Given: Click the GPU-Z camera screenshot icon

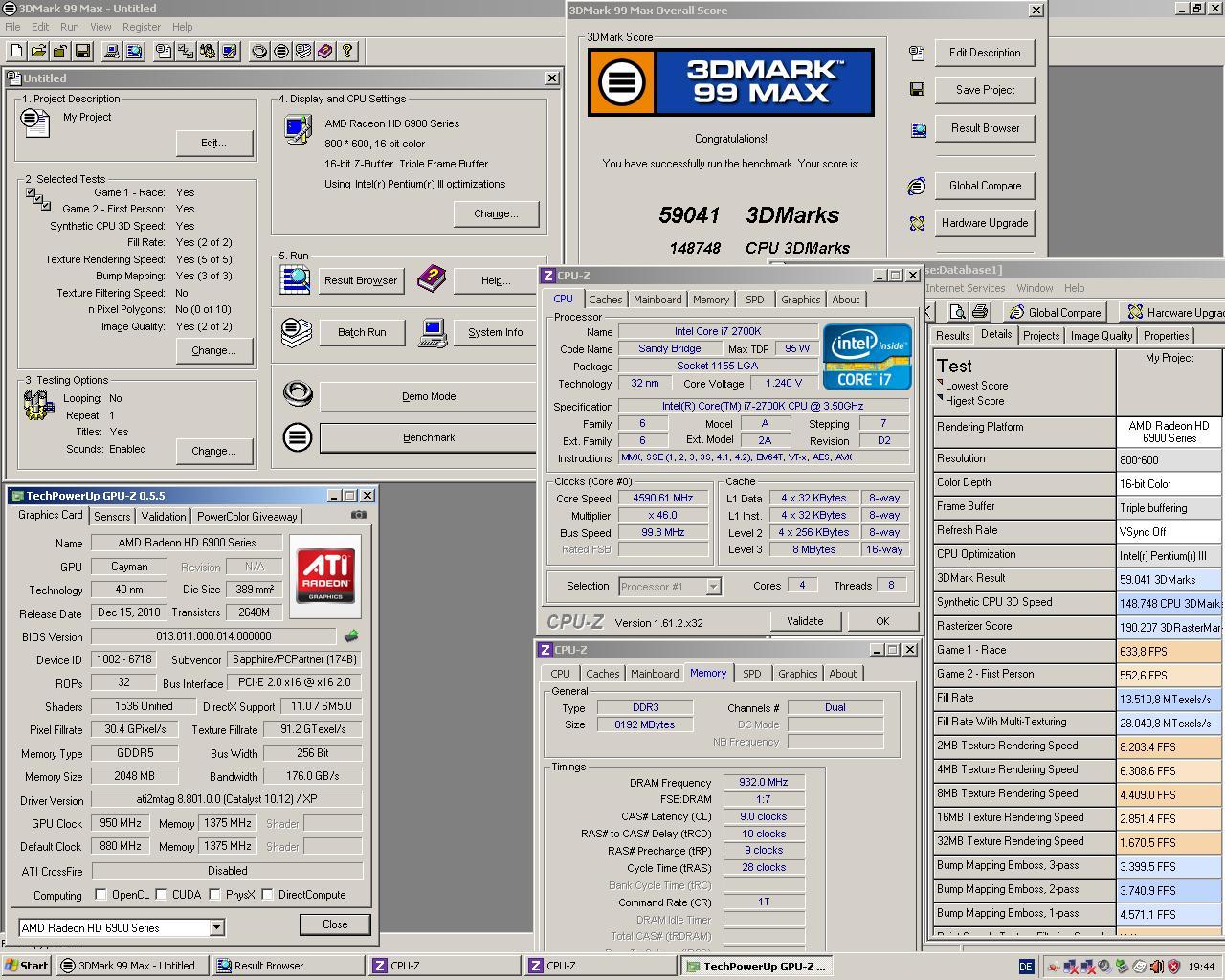Looking at the screenshot, I should click(358, 515).
